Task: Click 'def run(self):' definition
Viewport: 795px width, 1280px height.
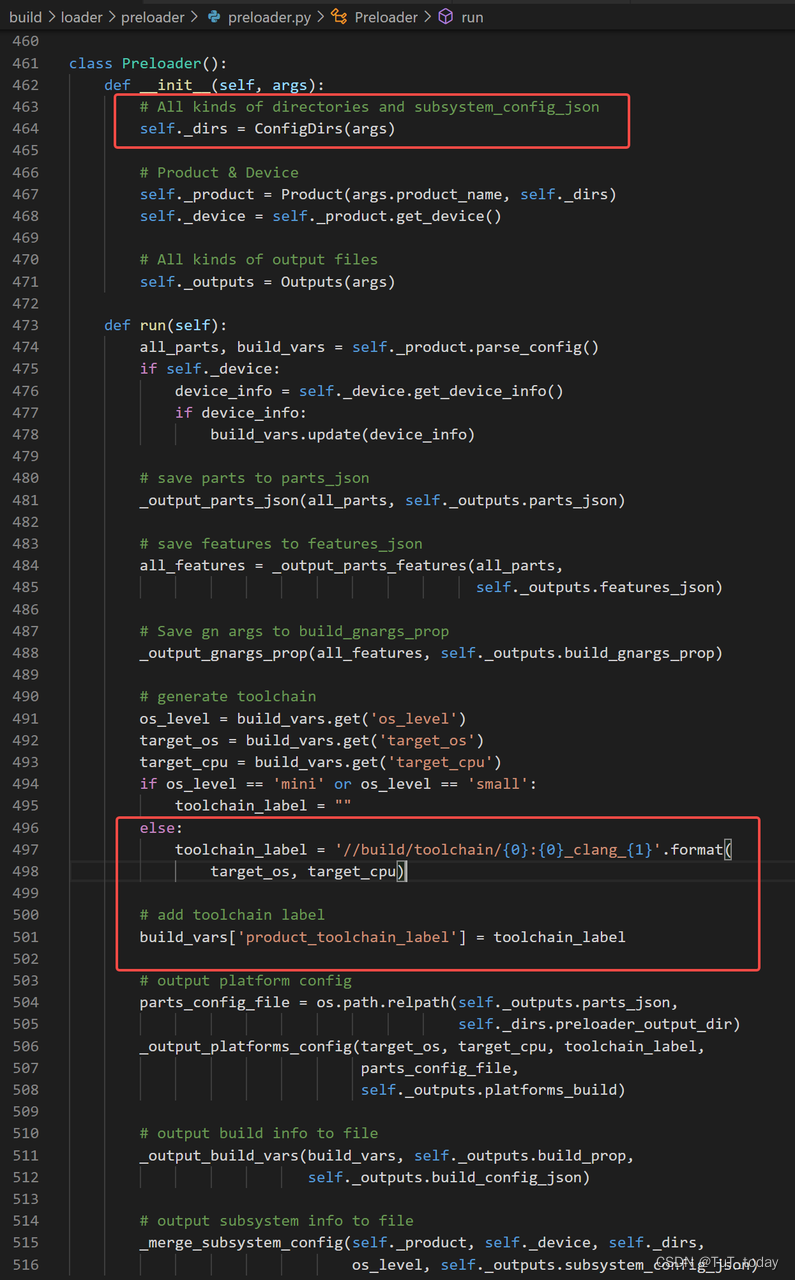Action: [x=166, y=325]
